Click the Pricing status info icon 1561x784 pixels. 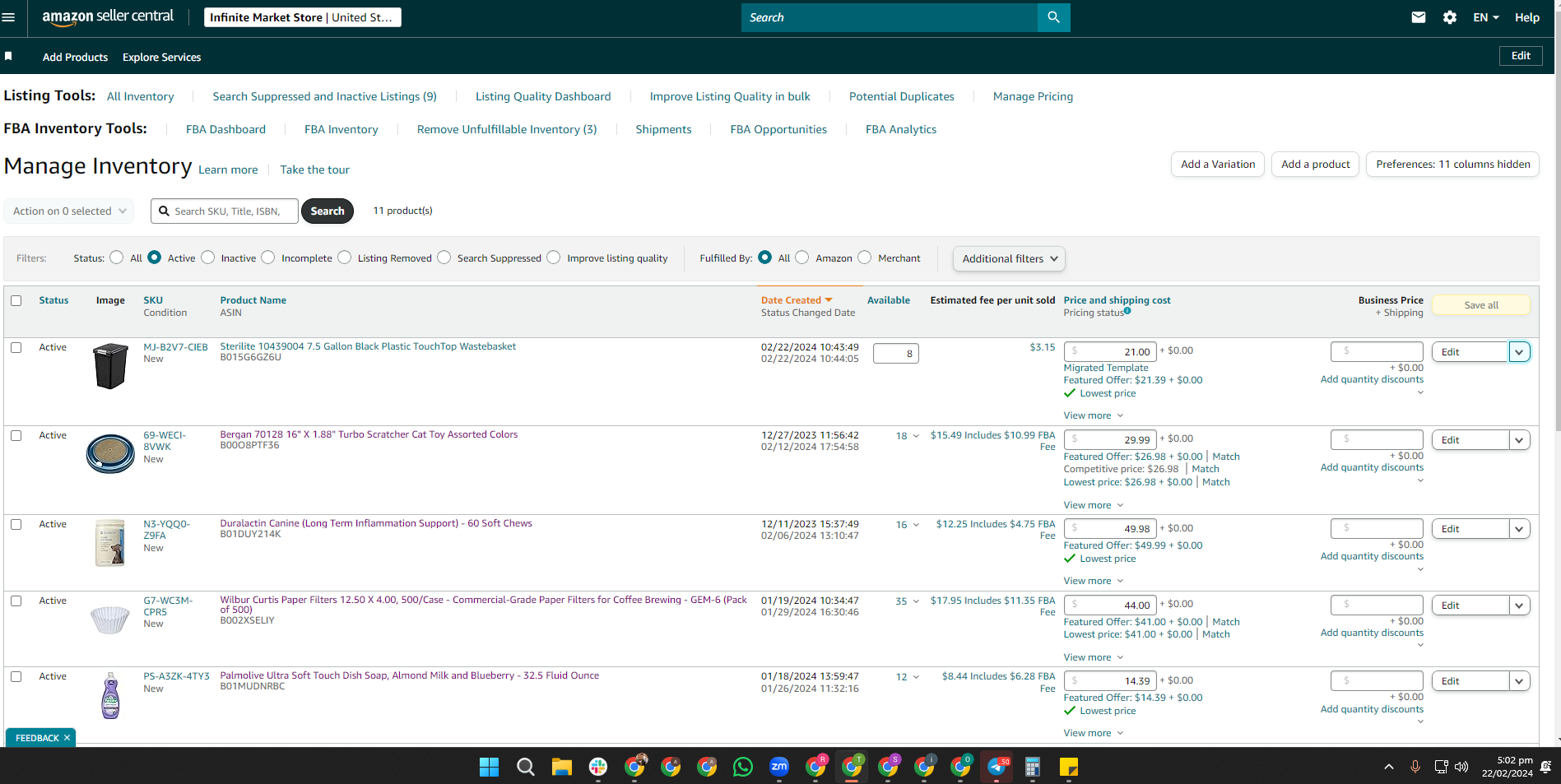click(1127, 310)
